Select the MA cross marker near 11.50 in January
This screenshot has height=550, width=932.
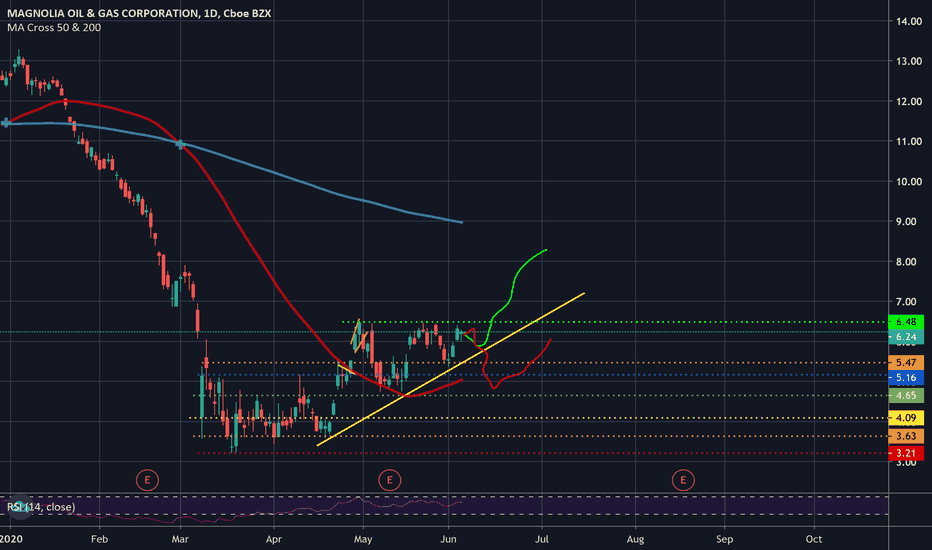[6, 122]
